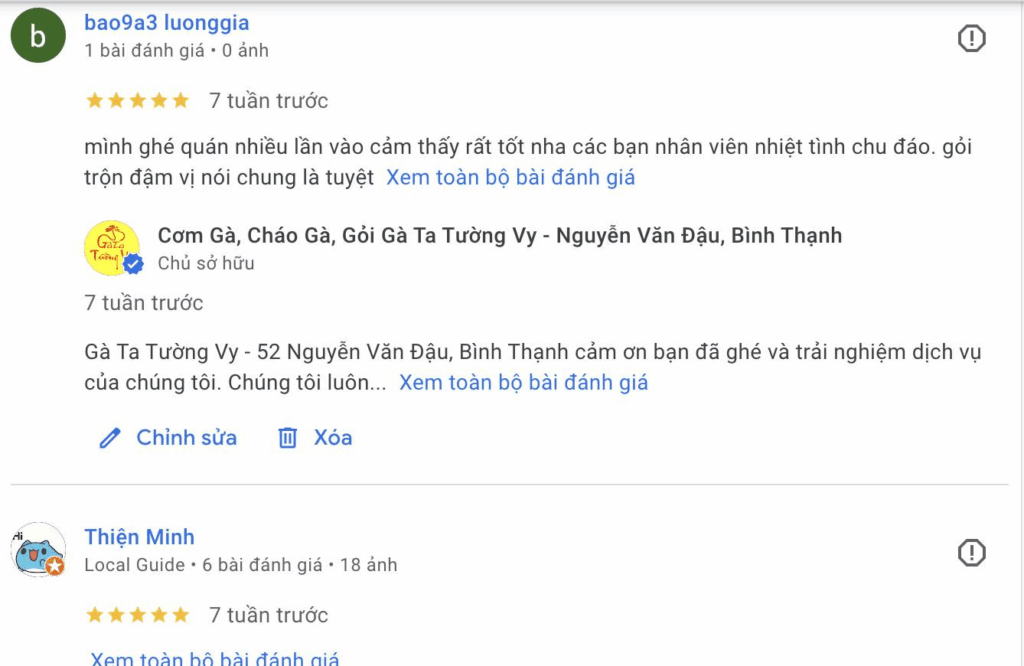Click the trash can delete icon
This screenshot has height=666, width=1024.
288,438
